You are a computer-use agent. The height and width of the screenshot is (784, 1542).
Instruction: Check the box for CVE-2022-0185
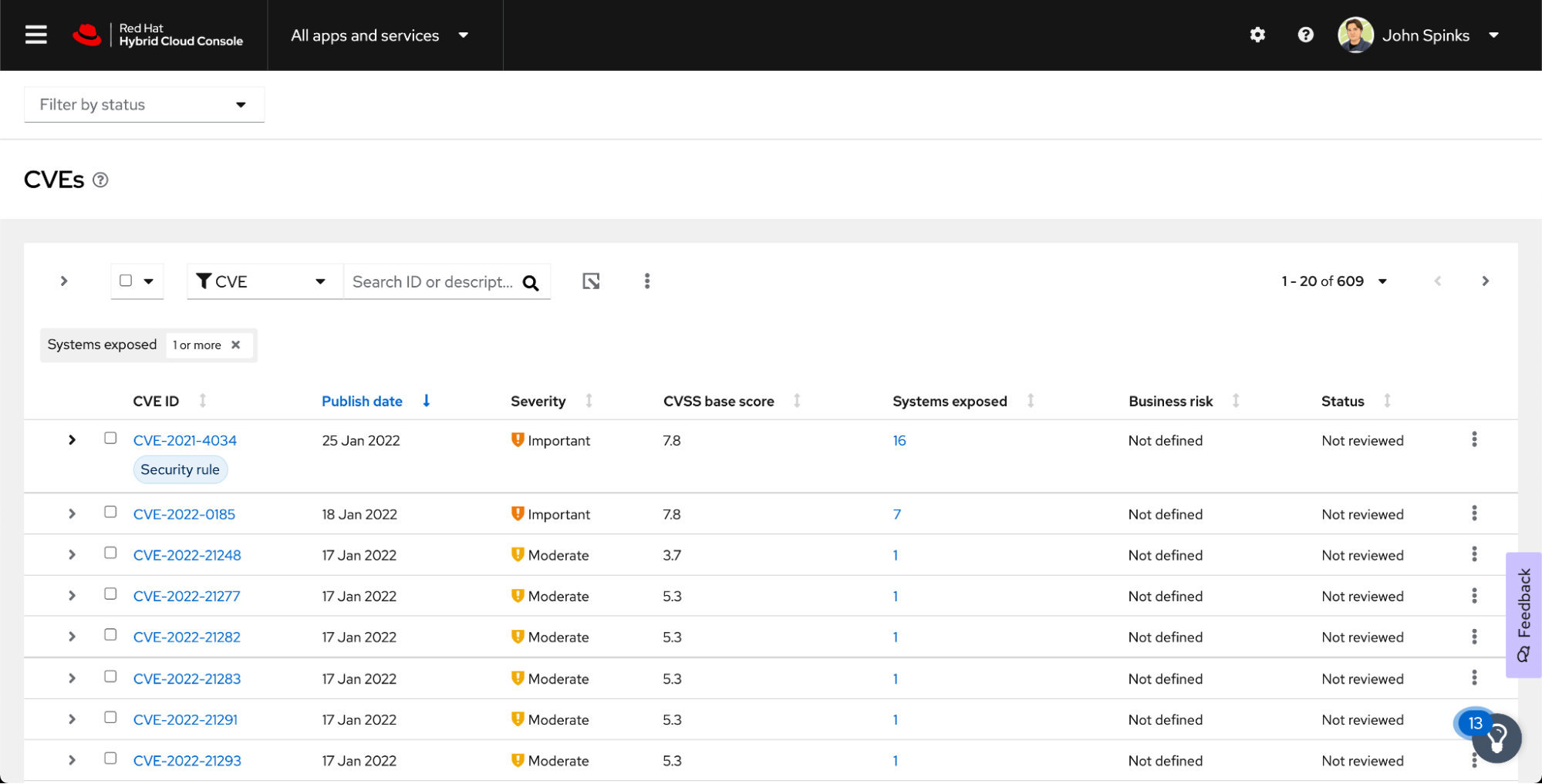pyautogui.click(x=110, y=513)
